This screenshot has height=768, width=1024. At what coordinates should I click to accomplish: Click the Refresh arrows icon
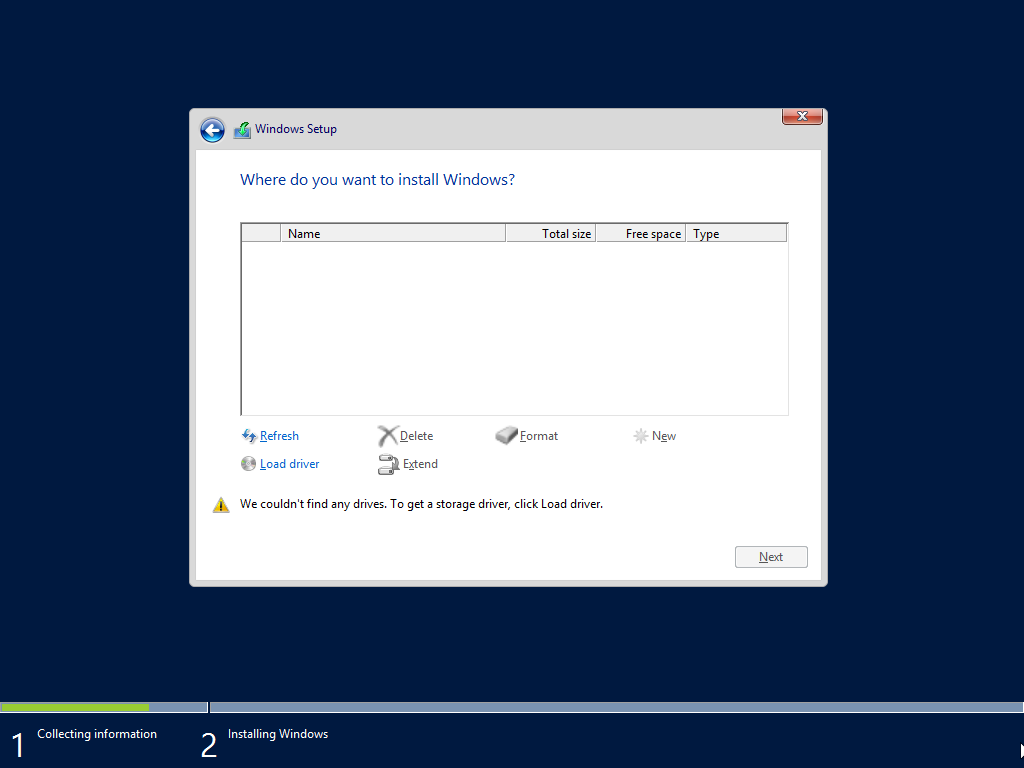pyautogui.click(x=249, y=436)
